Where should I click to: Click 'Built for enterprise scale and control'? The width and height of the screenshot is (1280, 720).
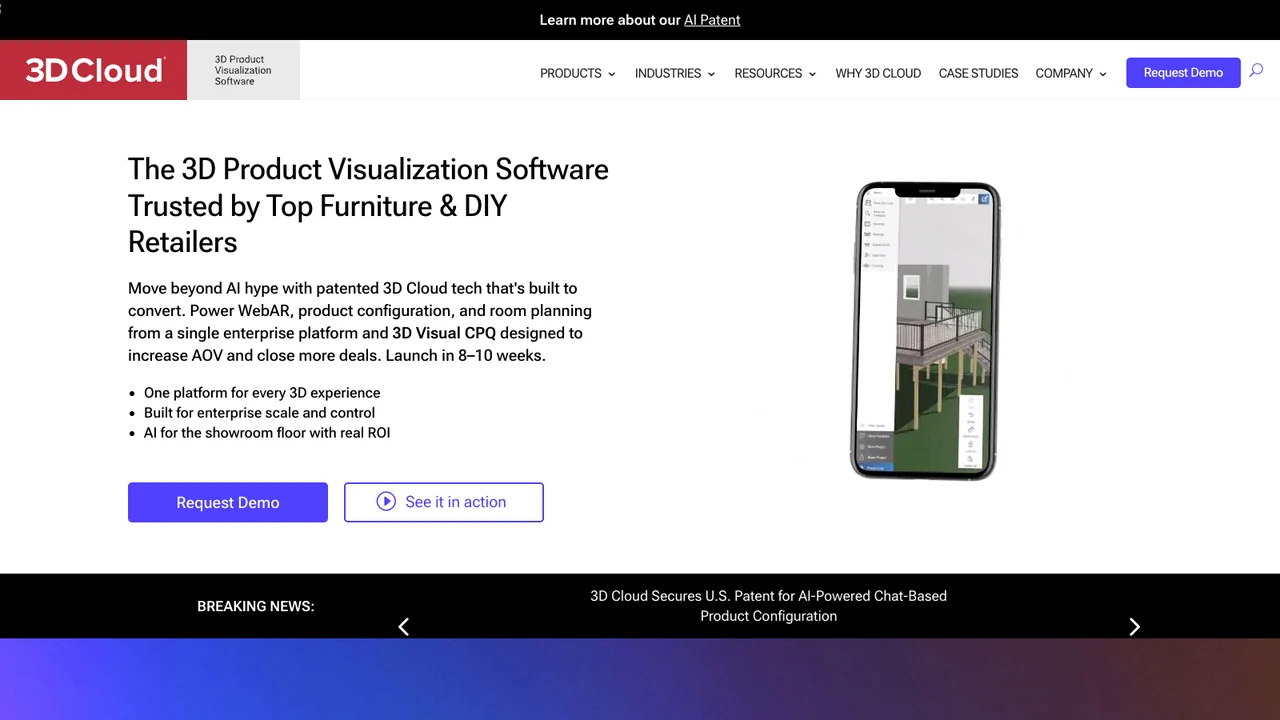[259, 413]
